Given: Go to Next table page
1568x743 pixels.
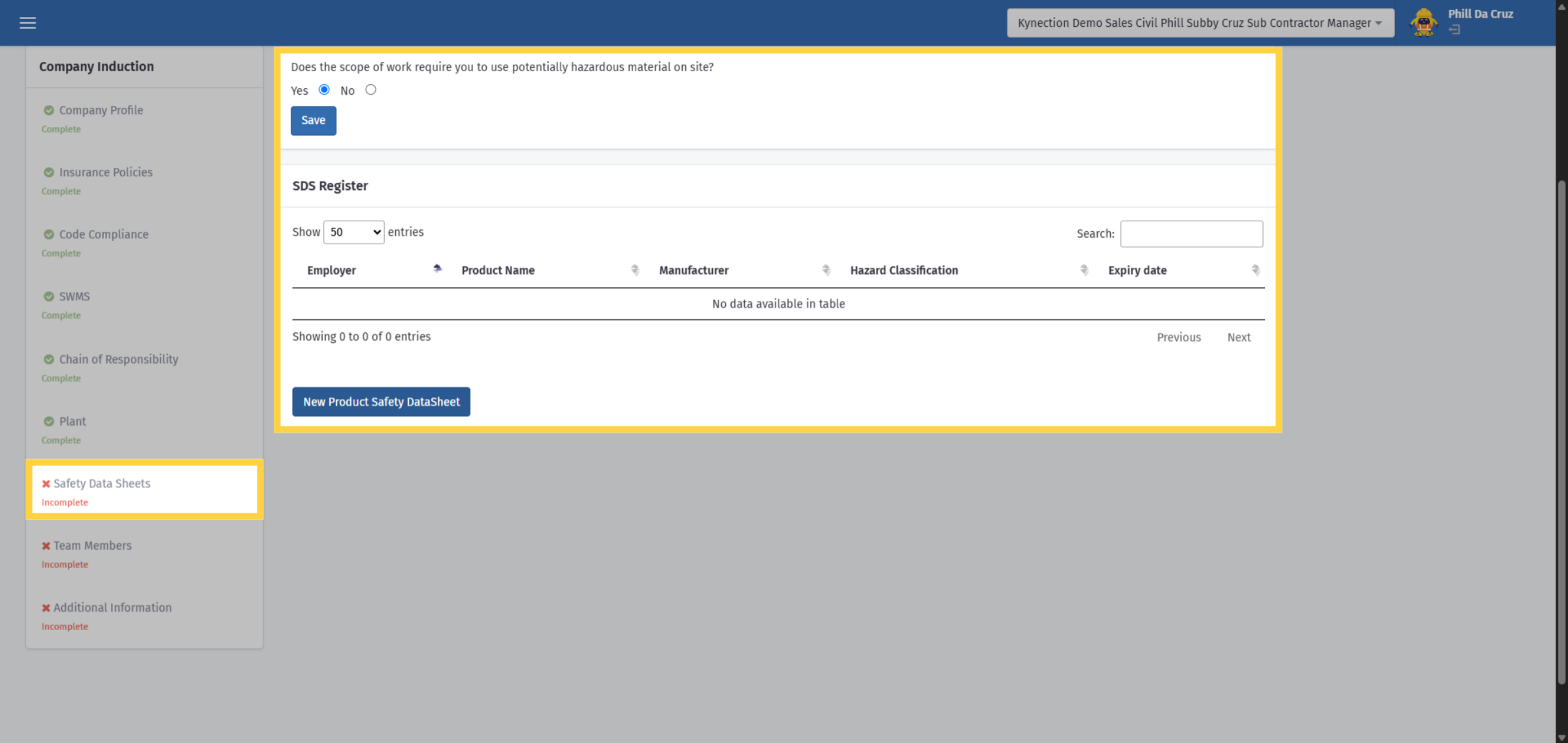Looking at the screenshot, I should pyautogui.click(x=1239, y=338).
